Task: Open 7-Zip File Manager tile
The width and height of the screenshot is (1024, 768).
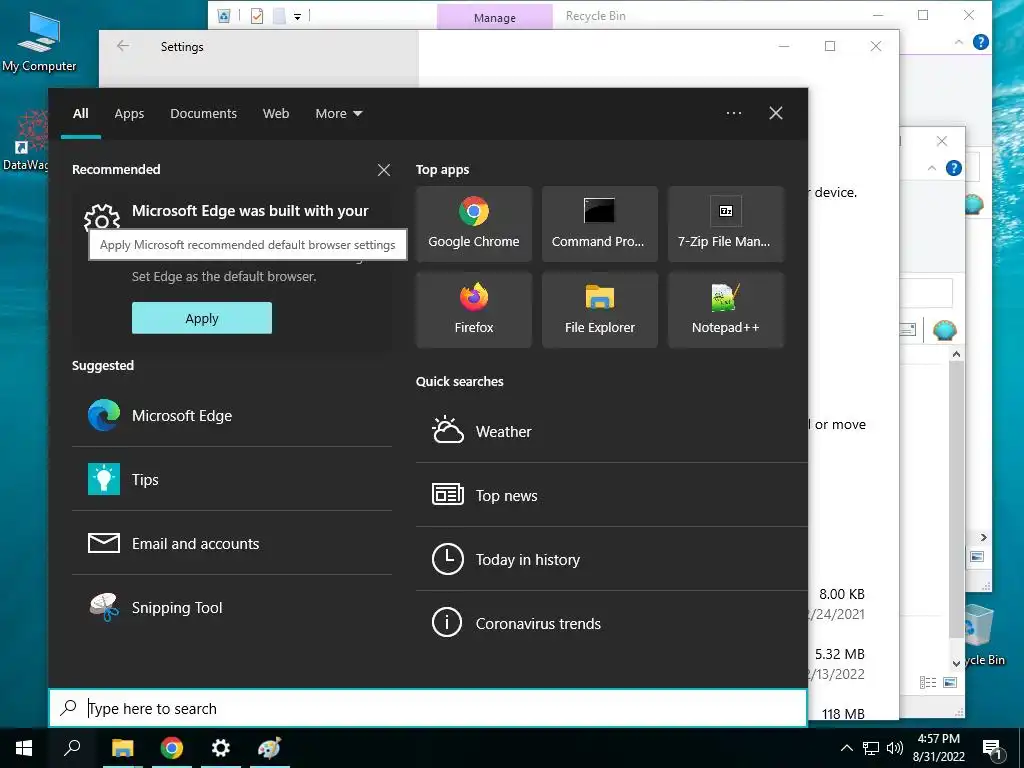Action: point(725,223)
